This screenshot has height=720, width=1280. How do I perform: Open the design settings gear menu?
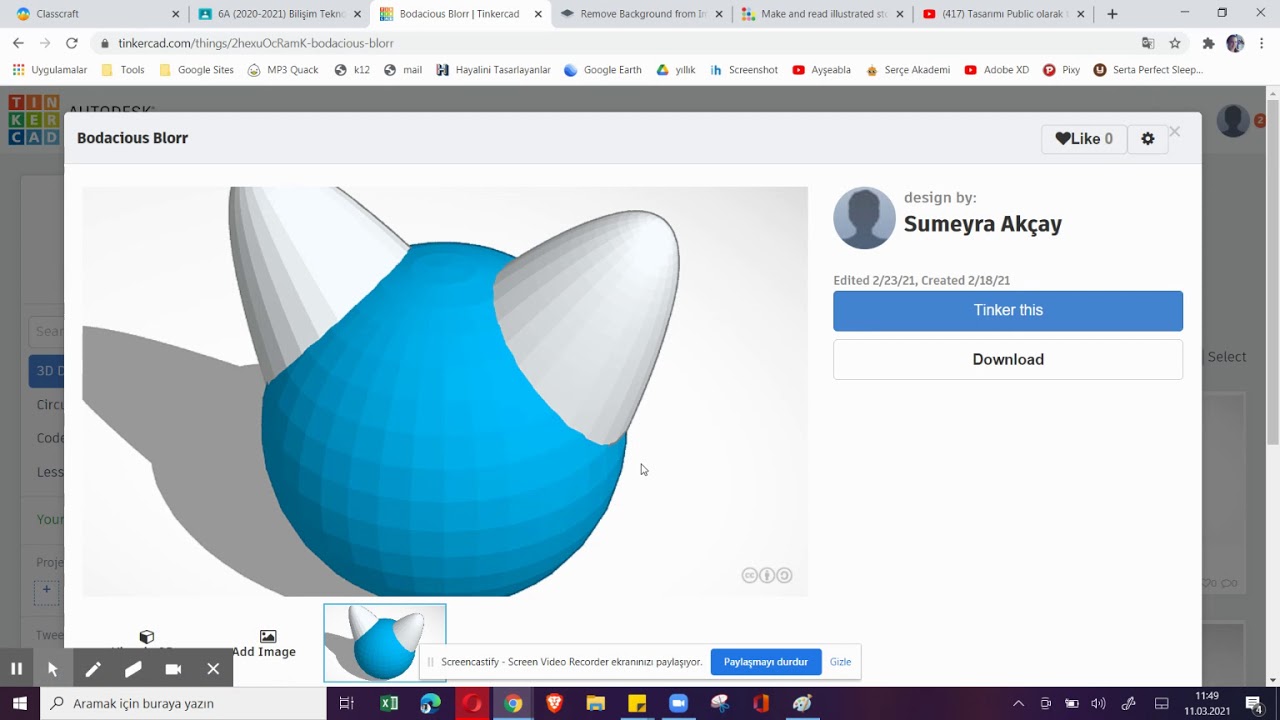tap(1148, 139)
